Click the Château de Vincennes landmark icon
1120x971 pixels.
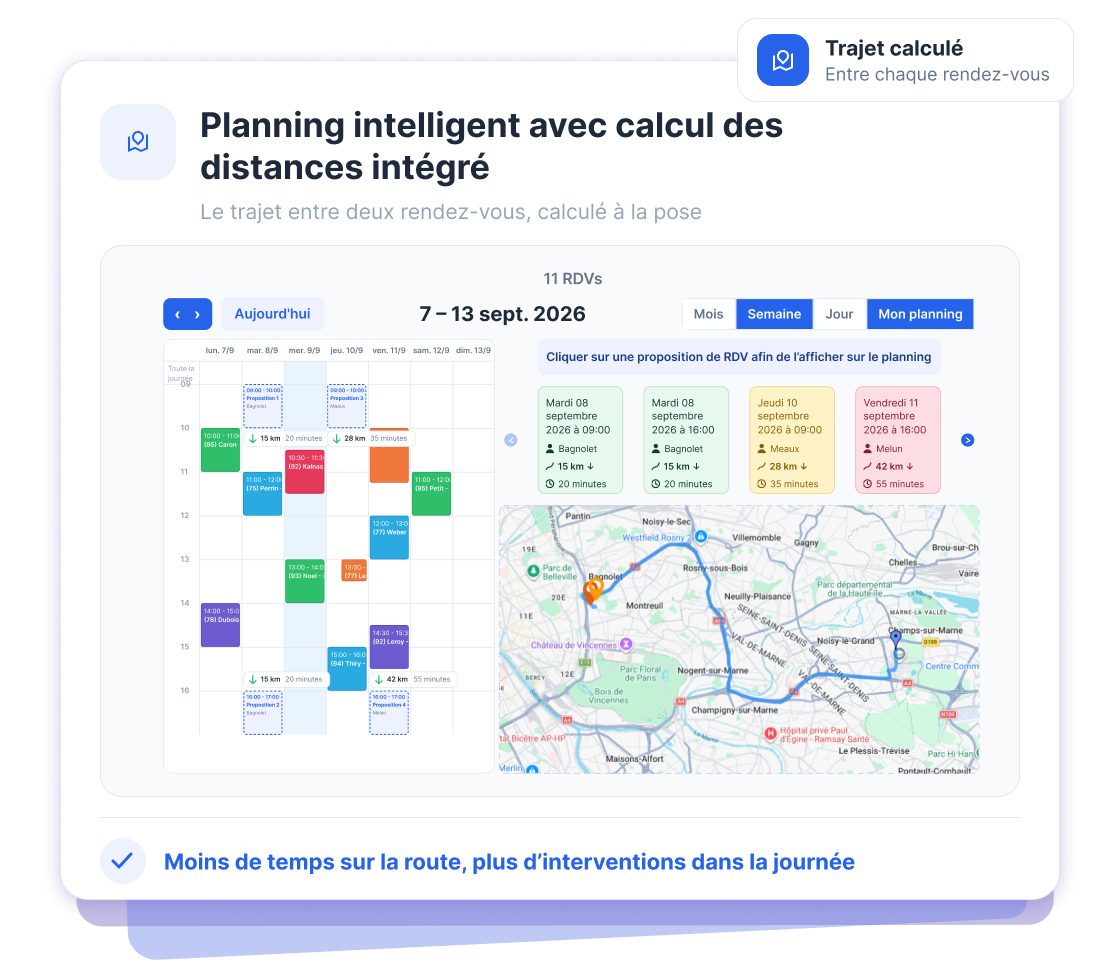[x=626, y=644]
